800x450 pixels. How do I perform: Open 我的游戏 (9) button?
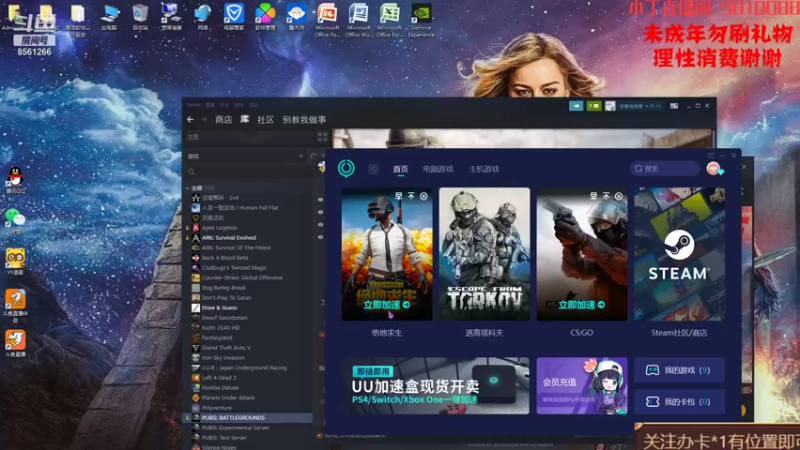tap(679, 370)
